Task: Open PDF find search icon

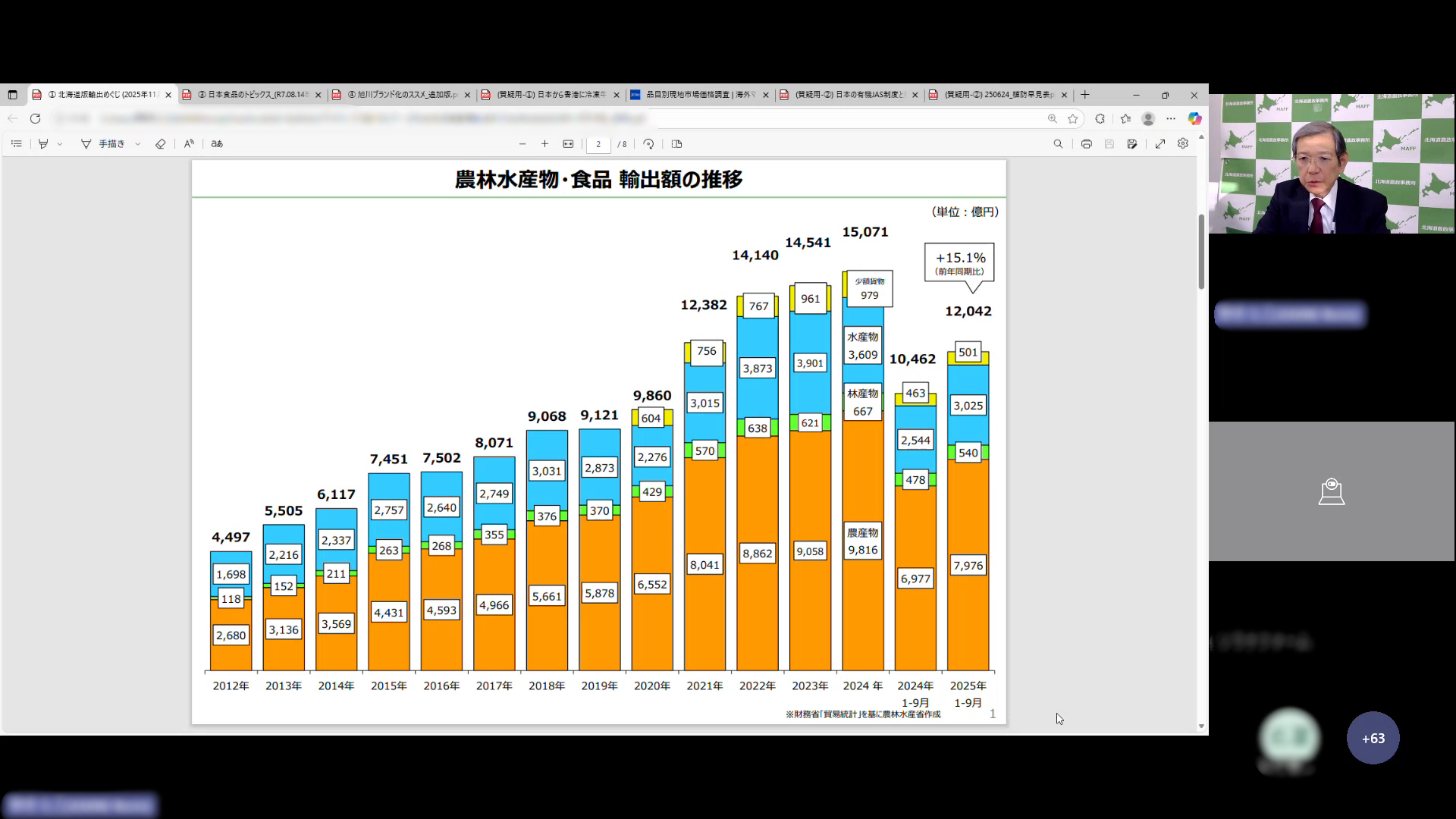Action: click(1058, 144)
